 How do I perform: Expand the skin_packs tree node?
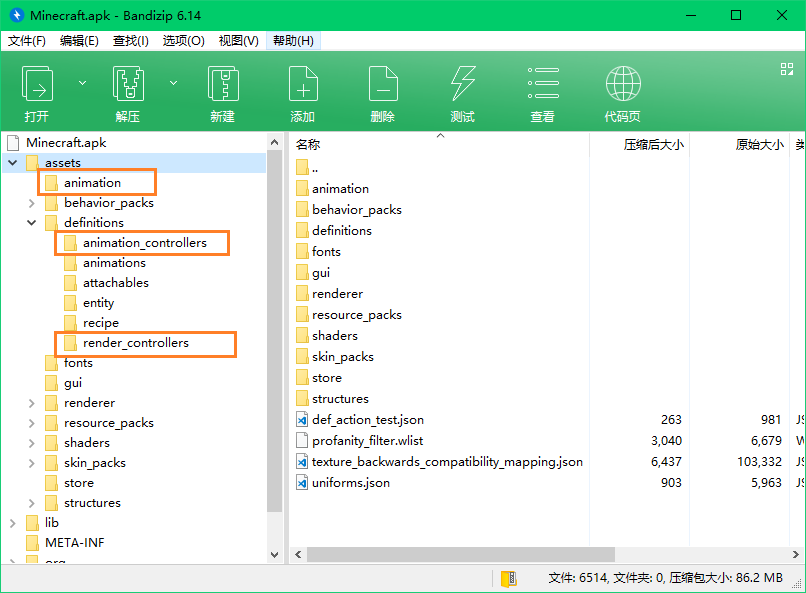[x=32, y=463]
